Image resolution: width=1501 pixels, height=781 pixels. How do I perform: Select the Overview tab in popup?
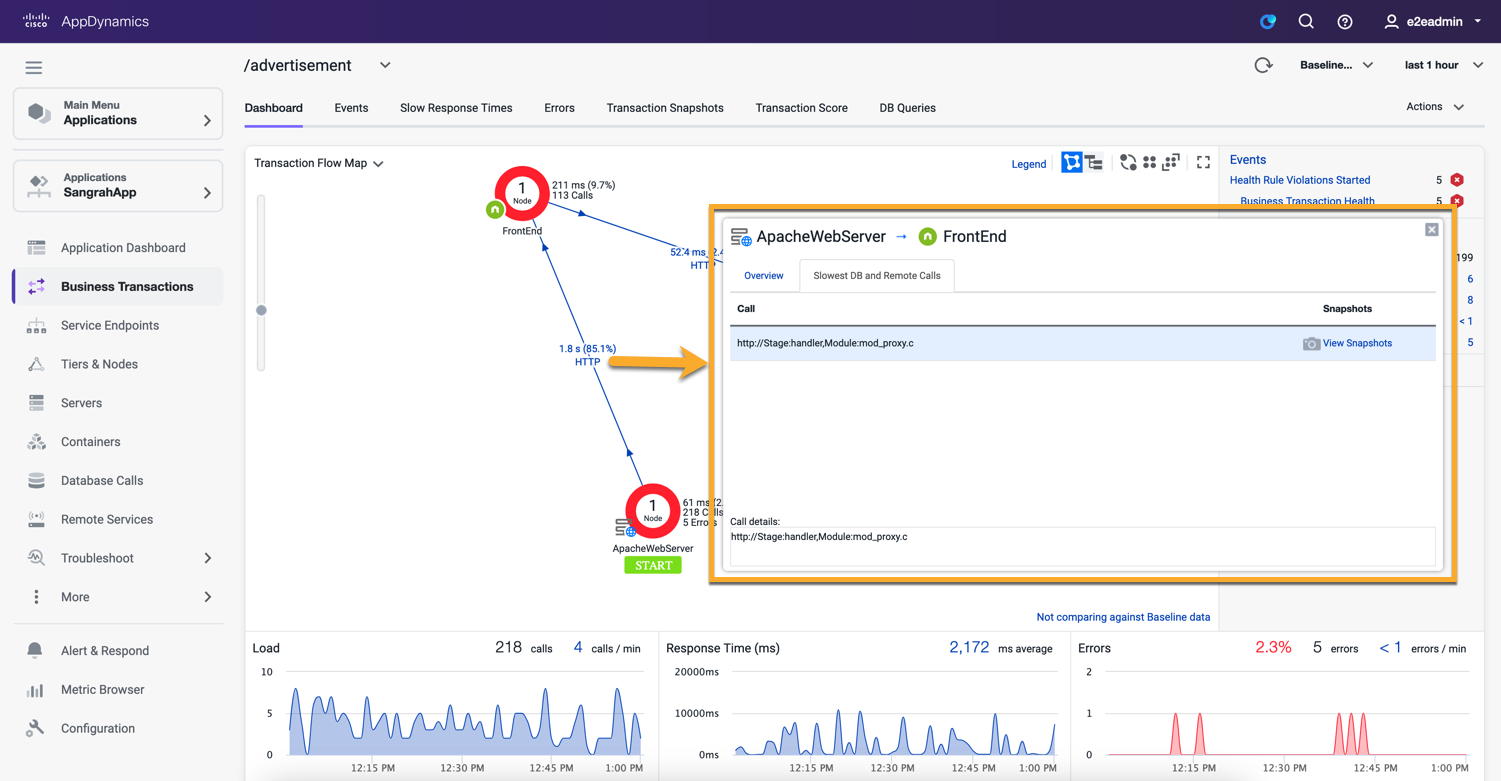point(764,276)
